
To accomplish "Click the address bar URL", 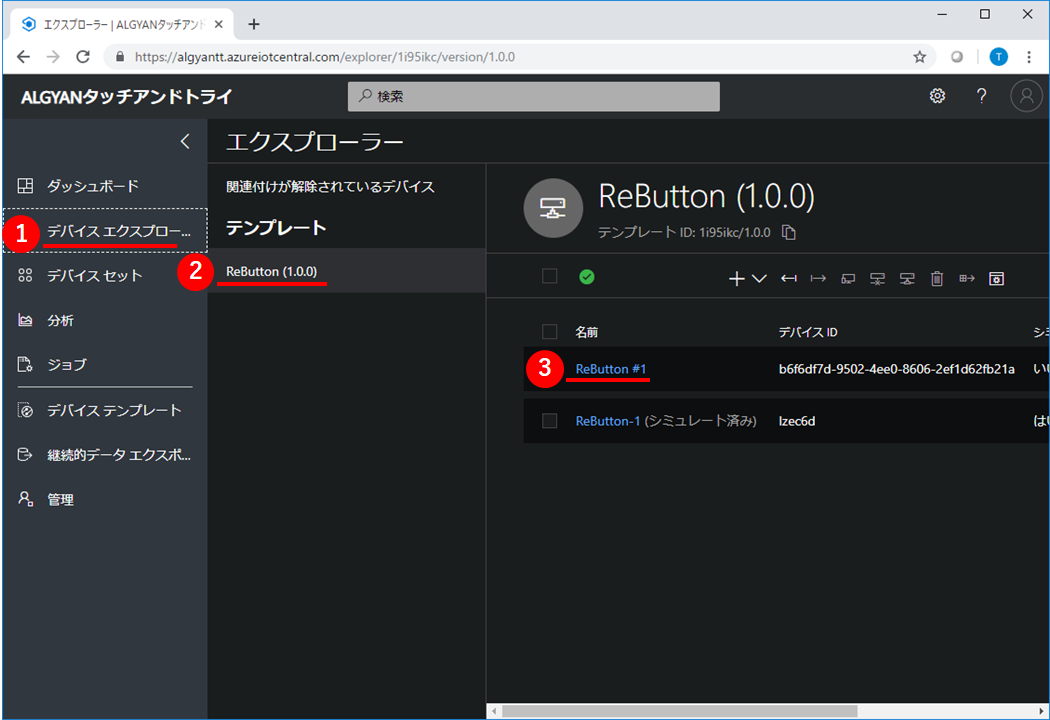I will [325, 57].
